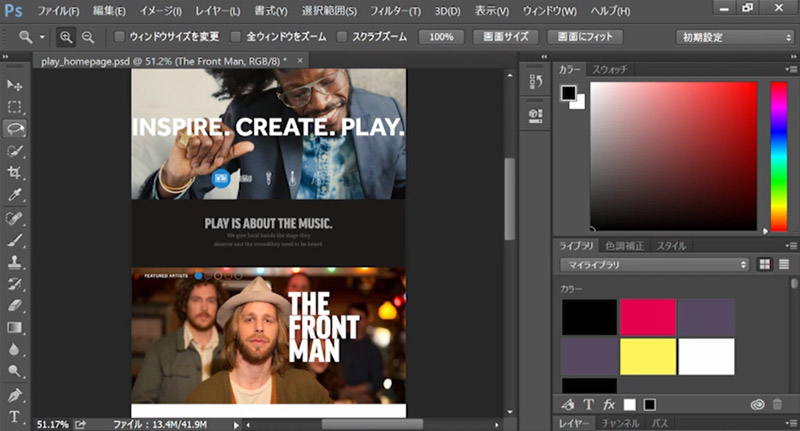Image resolution: width=800 pixels, height=431 pixels.
Task: Open the ウィンドウ(W) menu
Action: (549, 11)
